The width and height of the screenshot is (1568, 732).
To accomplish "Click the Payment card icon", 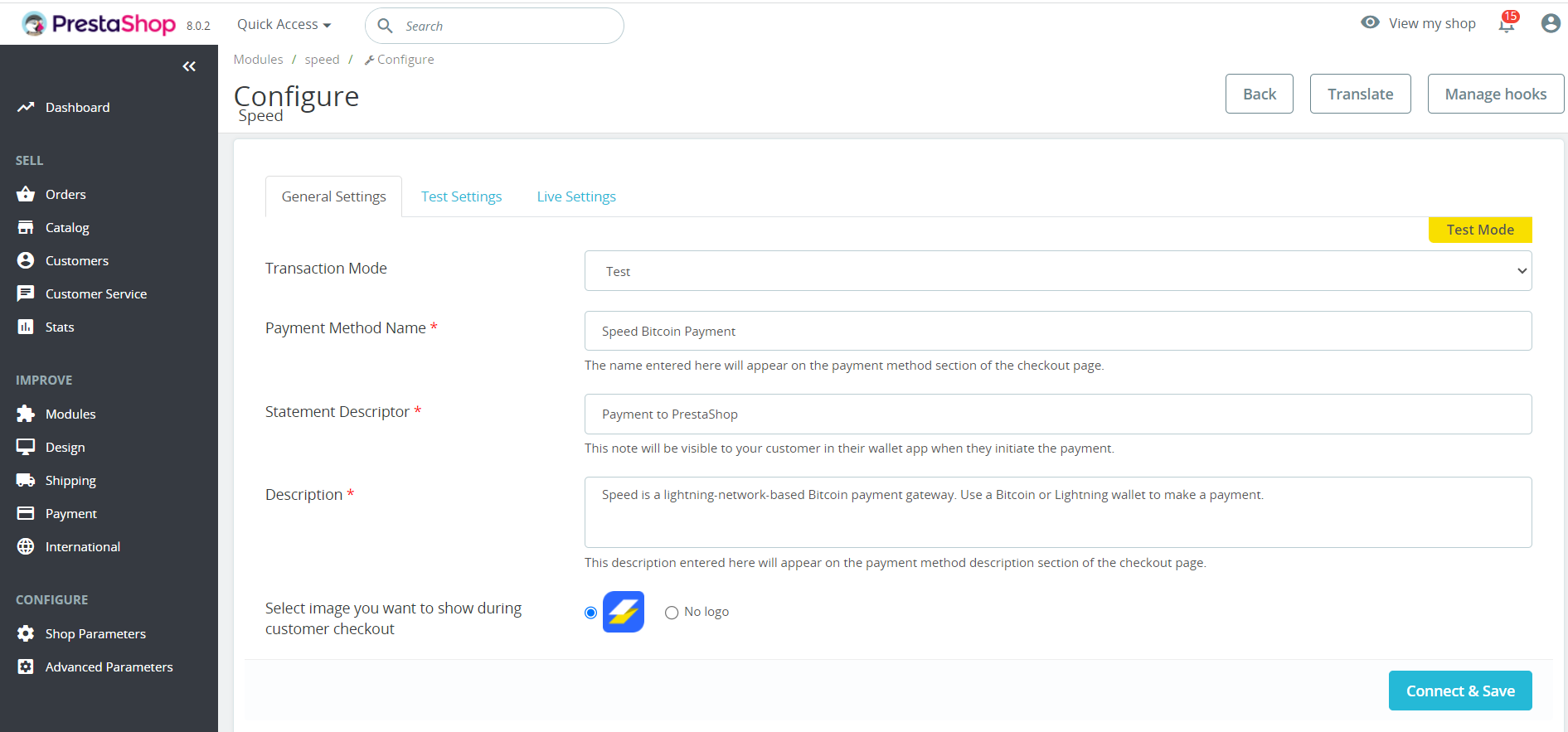I will pyautogui.click(x=26, y=513).
